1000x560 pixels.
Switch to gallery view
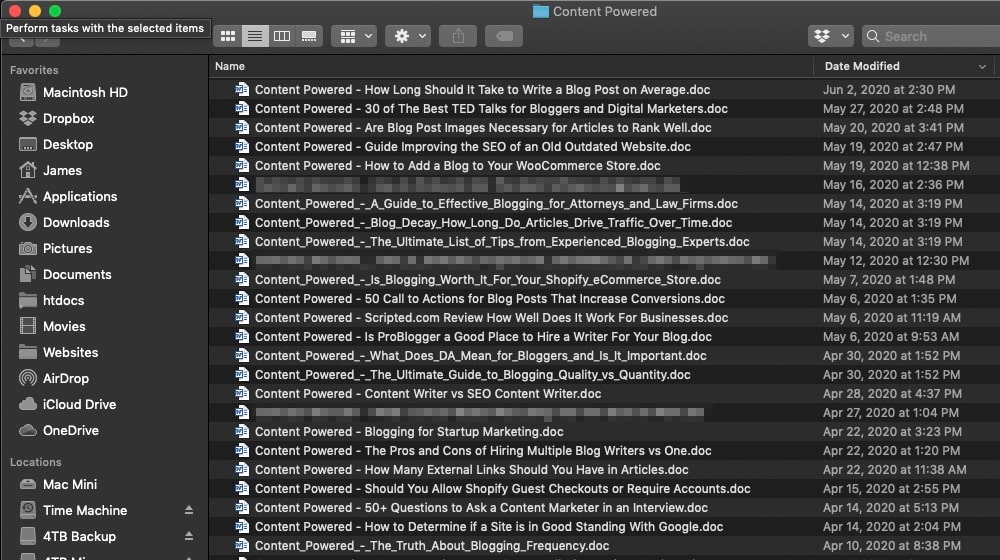click(x=309, y=36)
